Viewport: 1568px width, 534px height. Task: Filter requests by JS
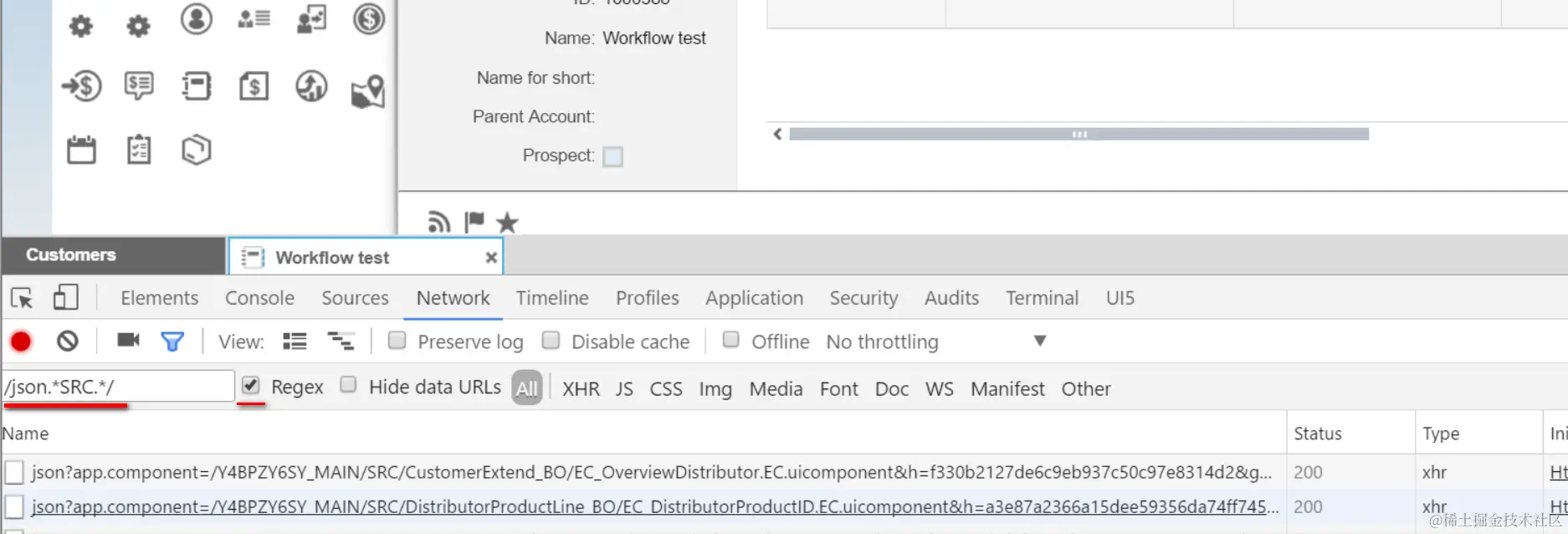click(x=624, y=389)
